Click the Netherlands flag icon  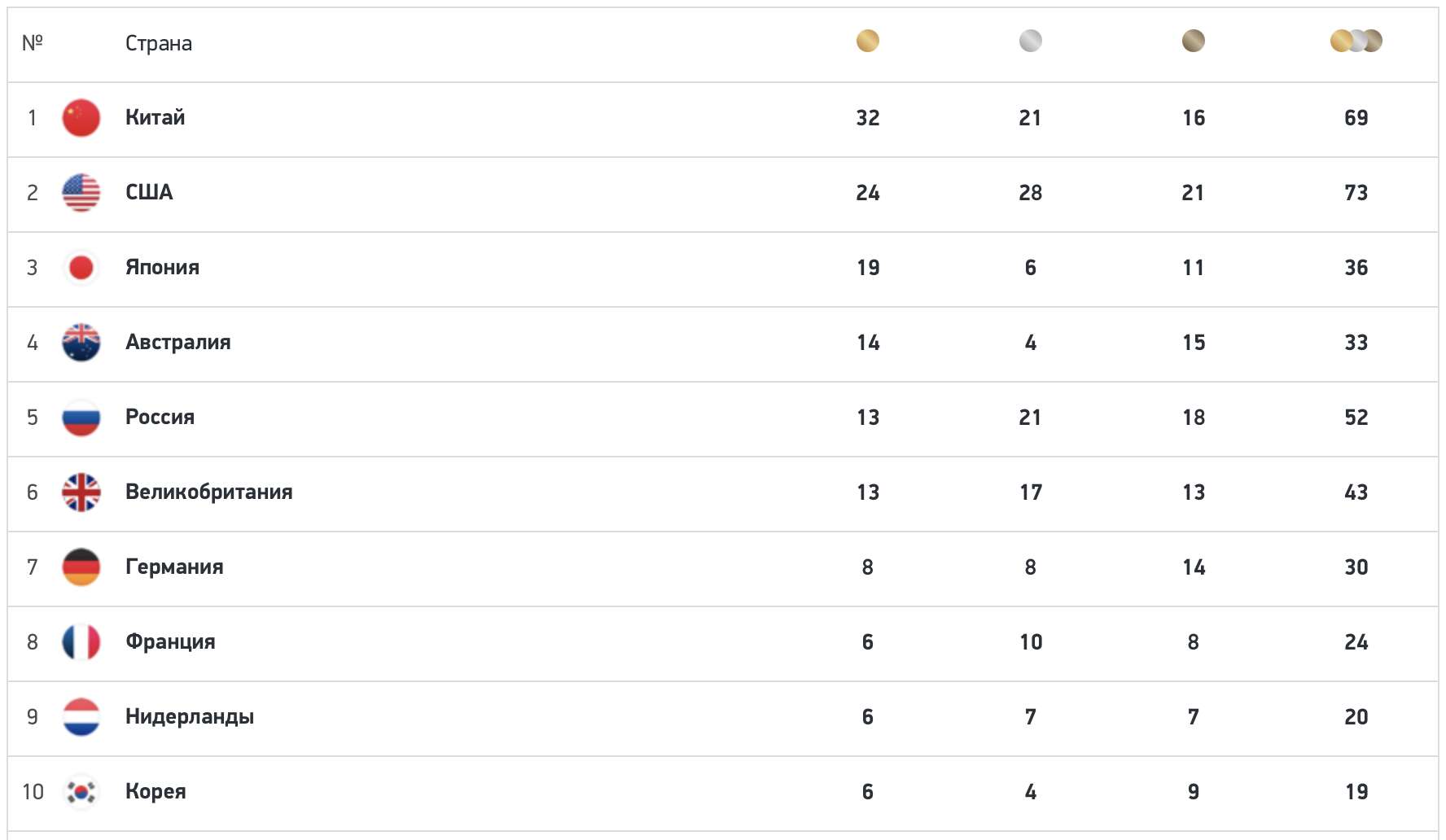tap(81, 717)
